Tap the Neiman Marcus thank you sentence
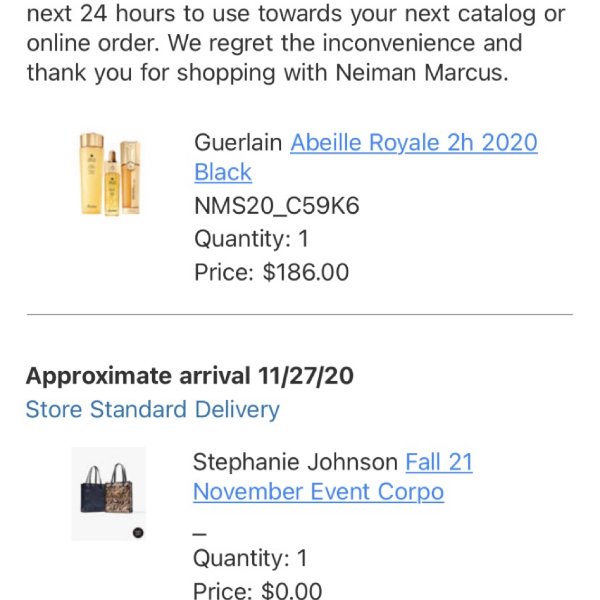Viewport: 600px width, 600px height. click(x=268, y=72)
